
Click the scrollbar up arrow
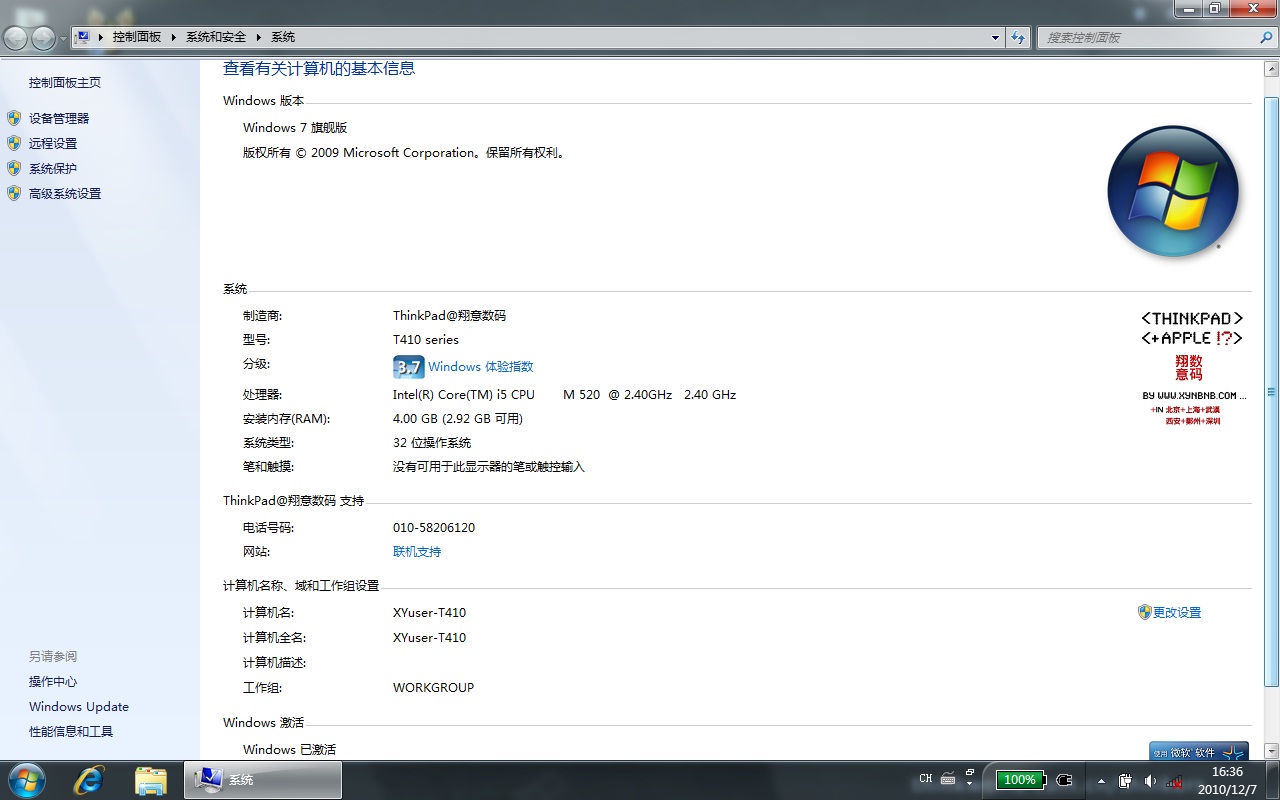[1271, 67]
